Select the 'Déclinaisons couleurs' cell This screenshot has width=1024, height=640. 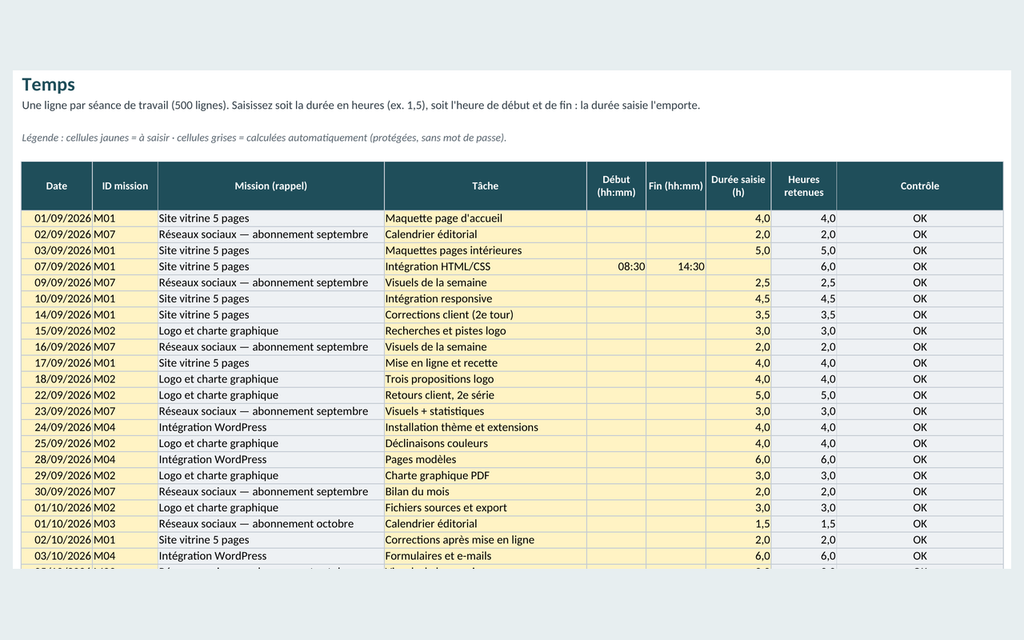(x=485, y=443)
